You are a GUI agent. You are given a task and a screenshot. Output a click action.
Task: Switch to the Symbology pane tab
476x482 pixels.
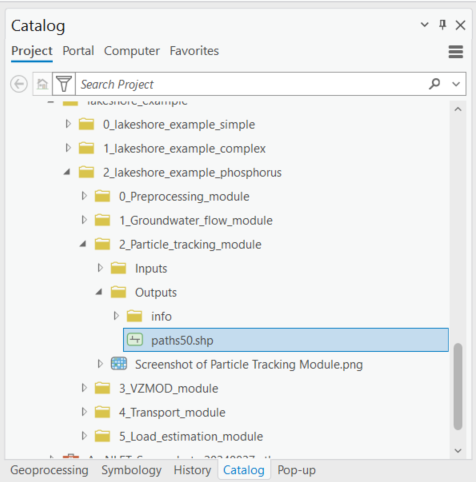click(x=131, y=470)
